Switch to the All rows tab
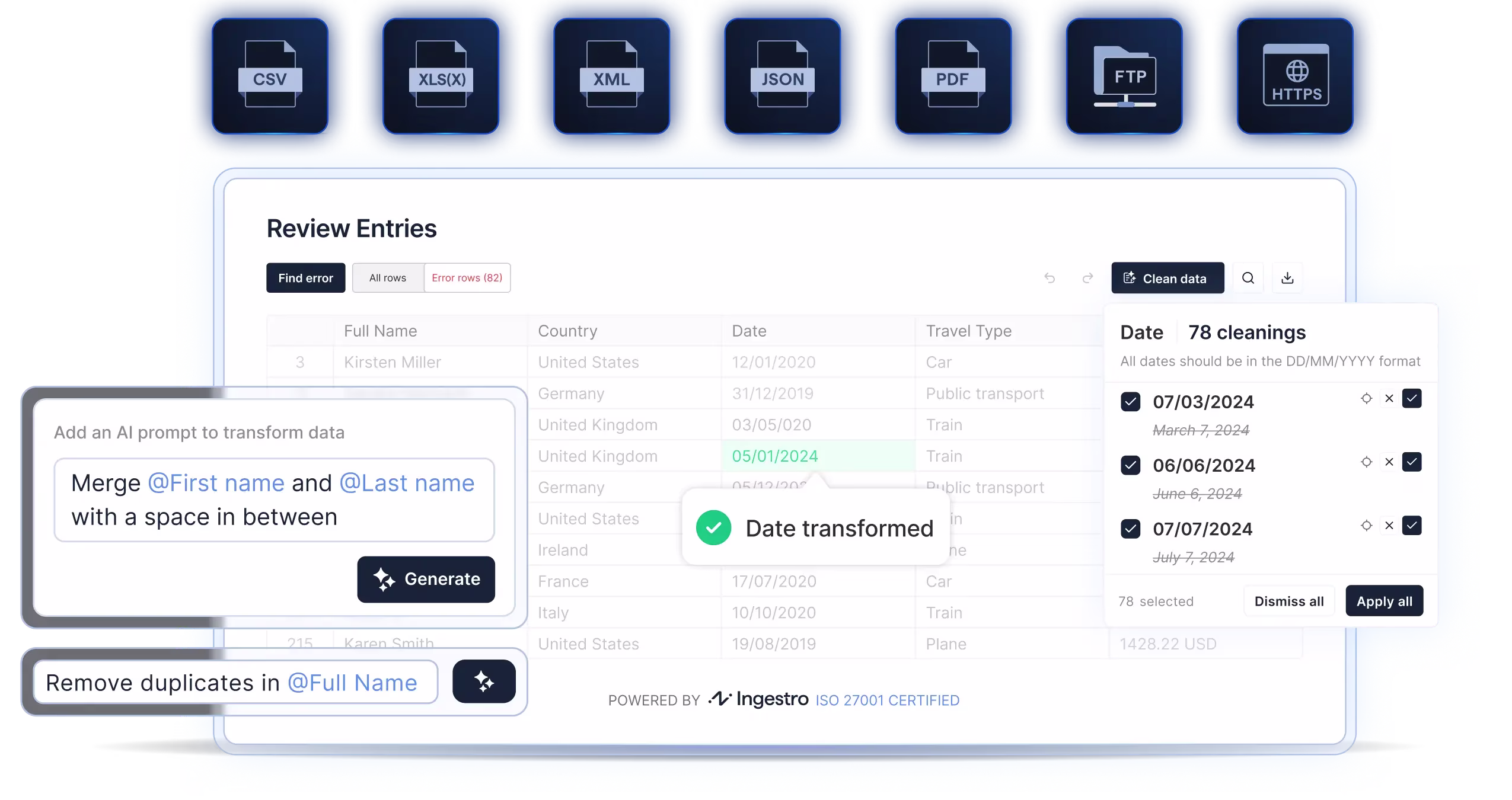1512x800 pixels. pos(388,278)
